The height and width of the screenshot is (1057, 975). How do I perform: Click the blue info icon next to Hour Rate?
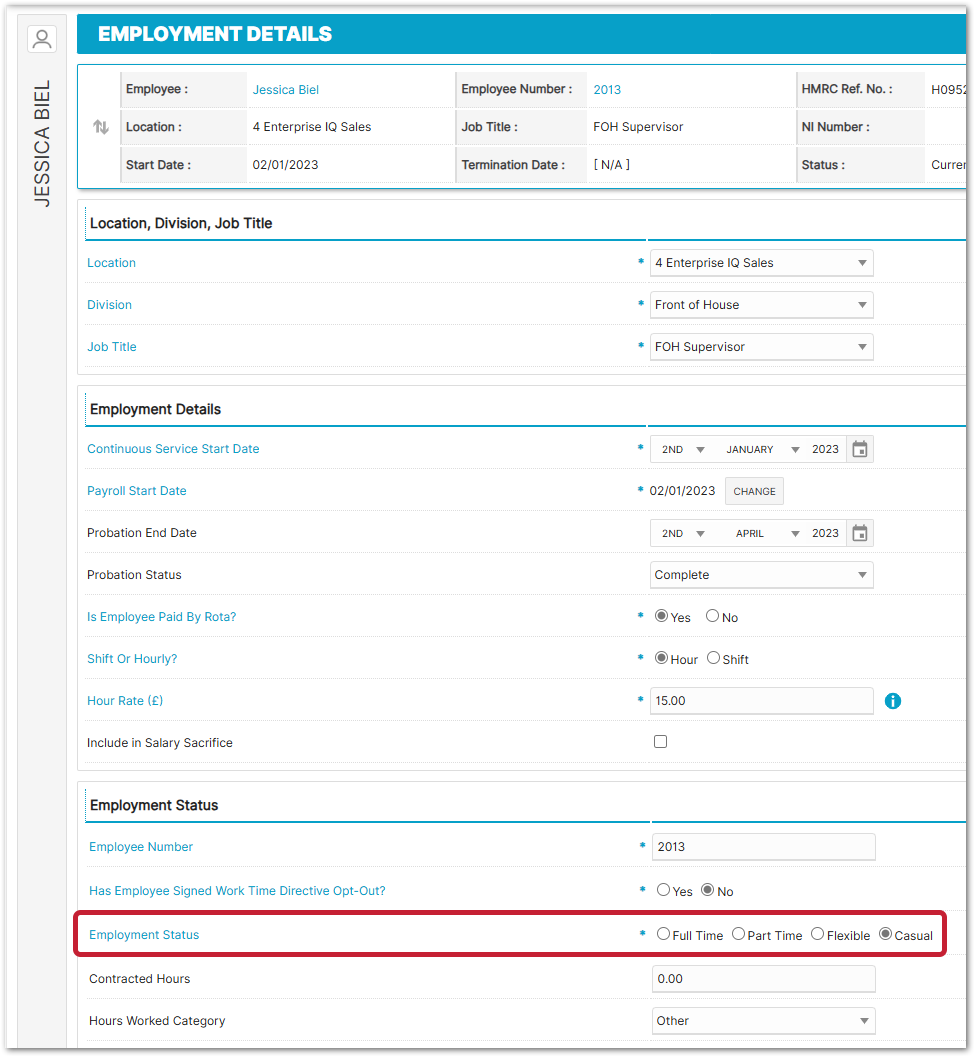point(893,701)
